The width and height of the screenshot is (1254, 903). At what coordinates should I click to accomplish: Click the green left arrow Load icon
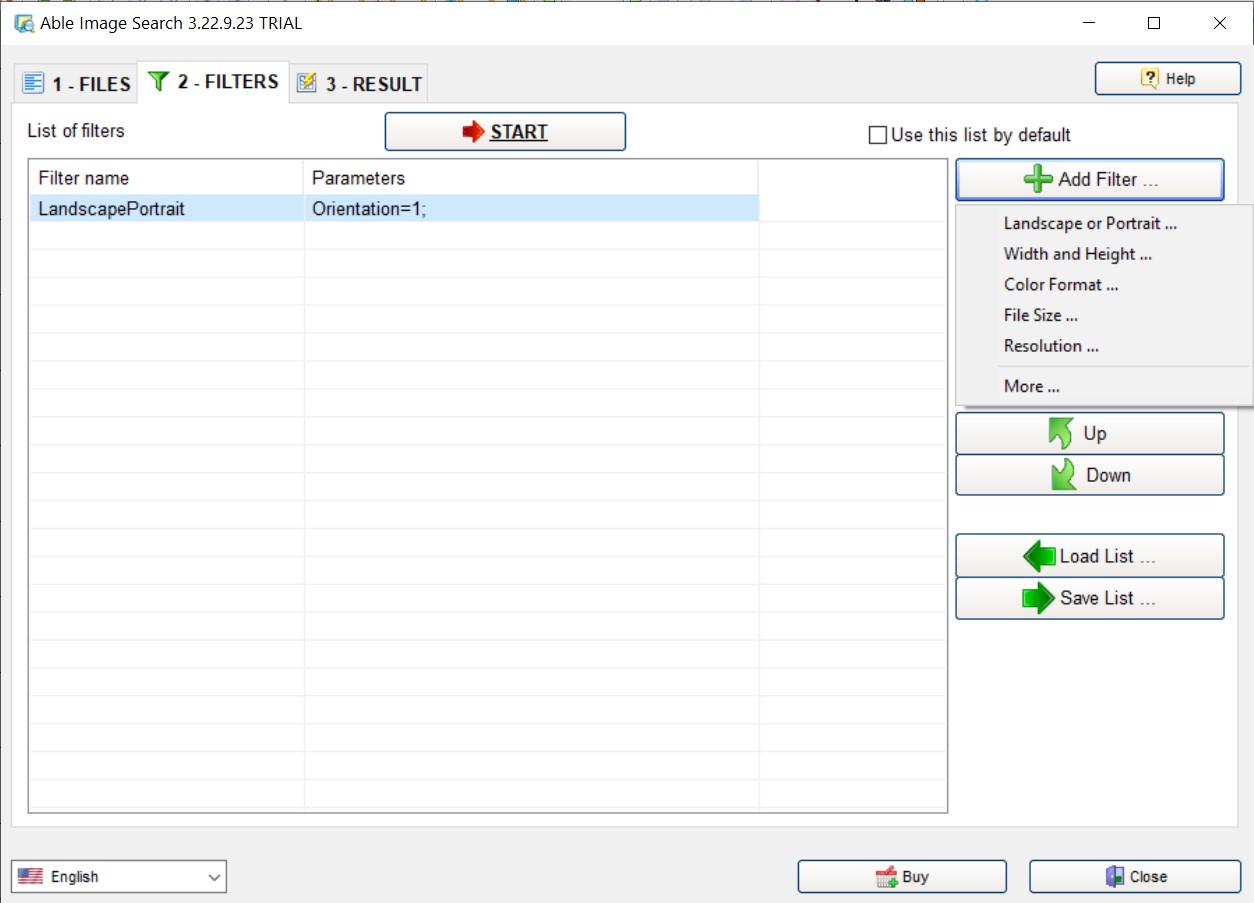click(x=1039, y=556)
